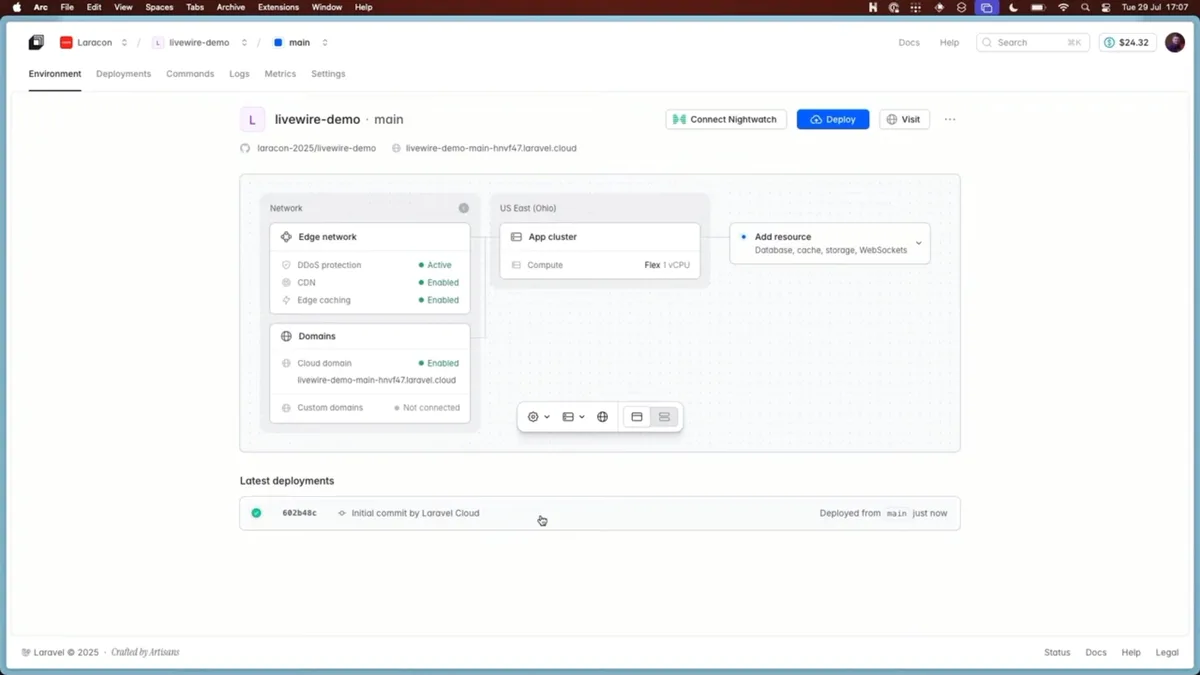Switch to the Deployments tab

123,74
